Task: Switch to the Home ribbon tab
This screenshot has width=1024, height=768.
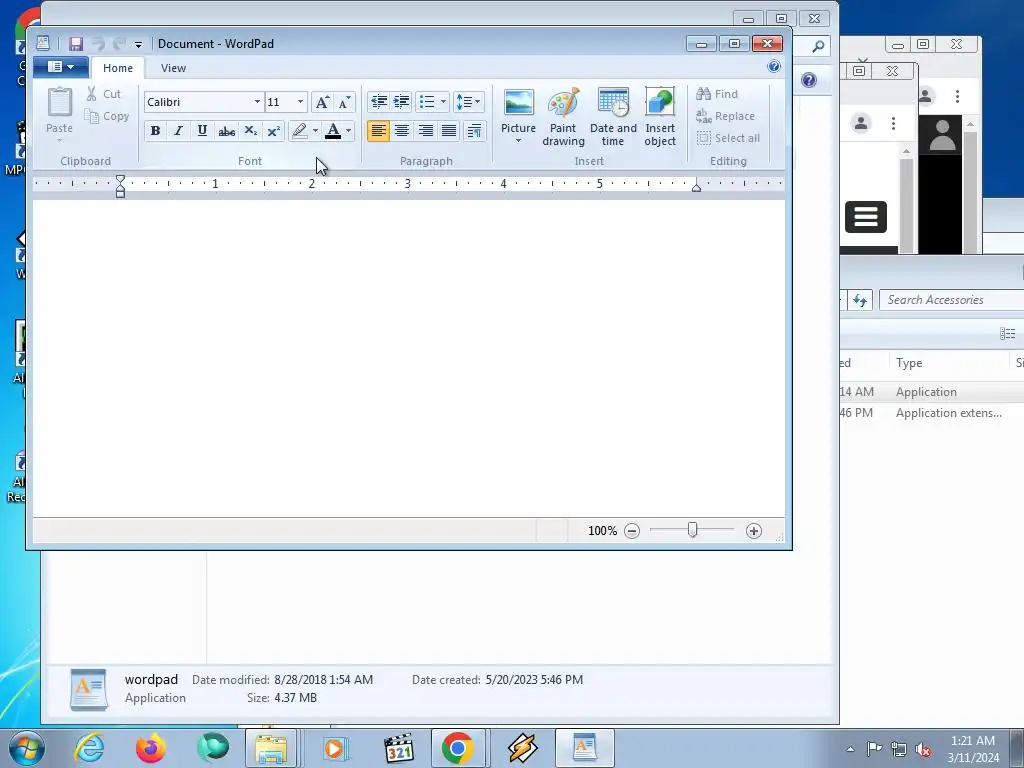Action: click(118, 68)
